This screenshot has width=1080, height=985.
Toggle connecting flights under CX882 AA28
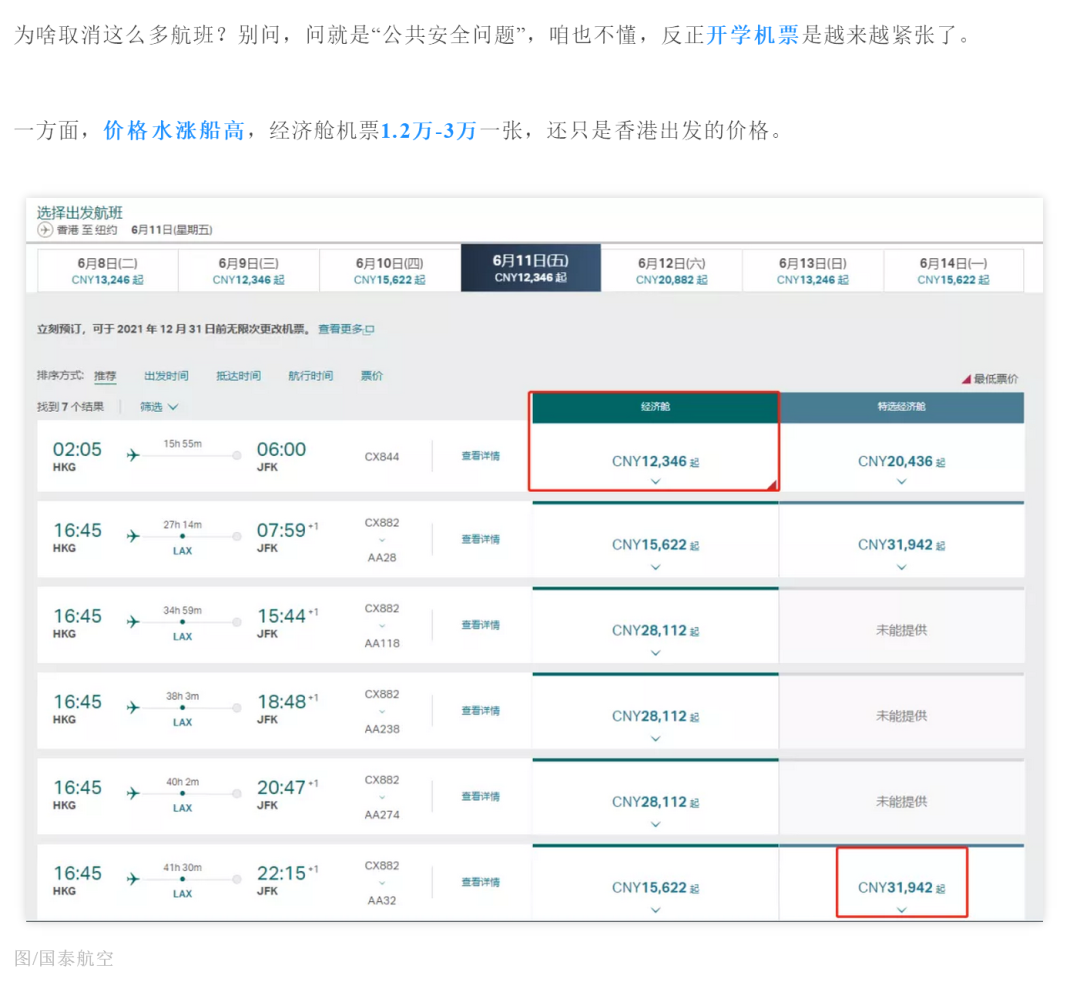(382, 540)
